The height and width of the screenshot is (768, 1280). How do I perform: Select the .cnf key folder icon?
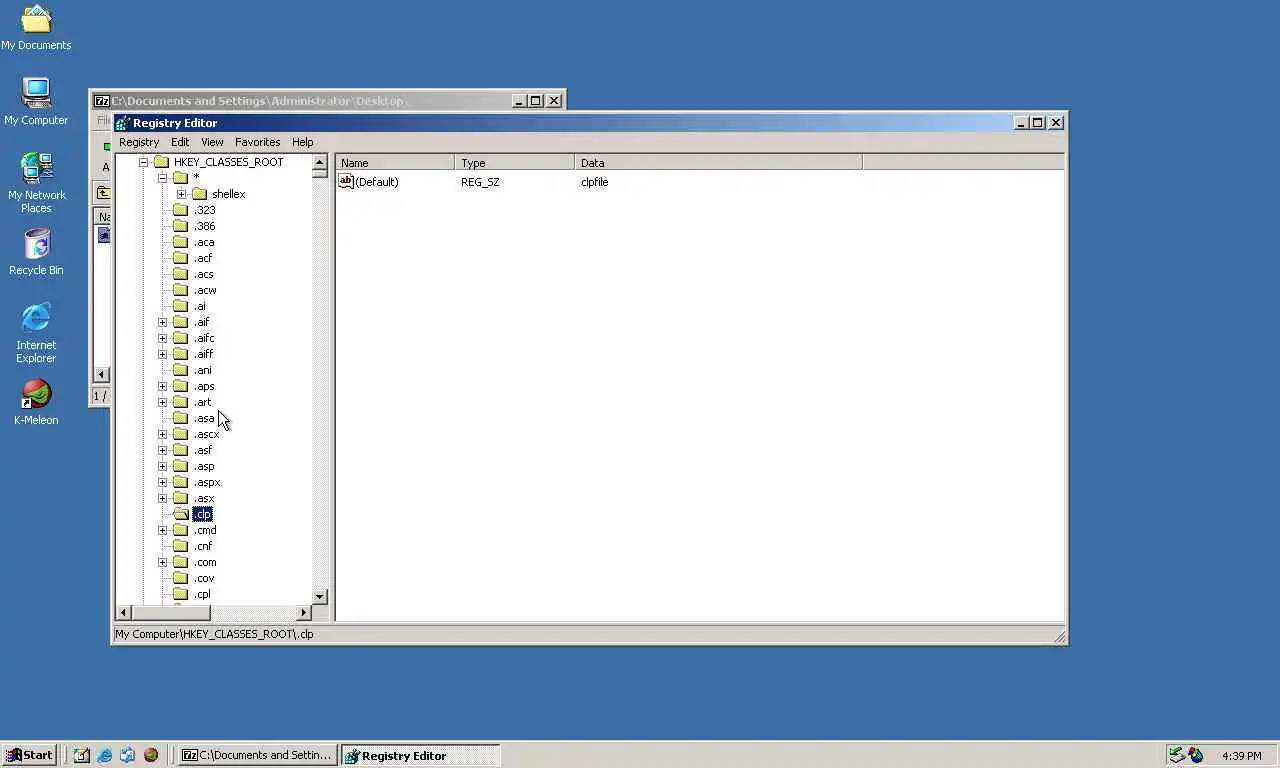[x=180, y=546]
